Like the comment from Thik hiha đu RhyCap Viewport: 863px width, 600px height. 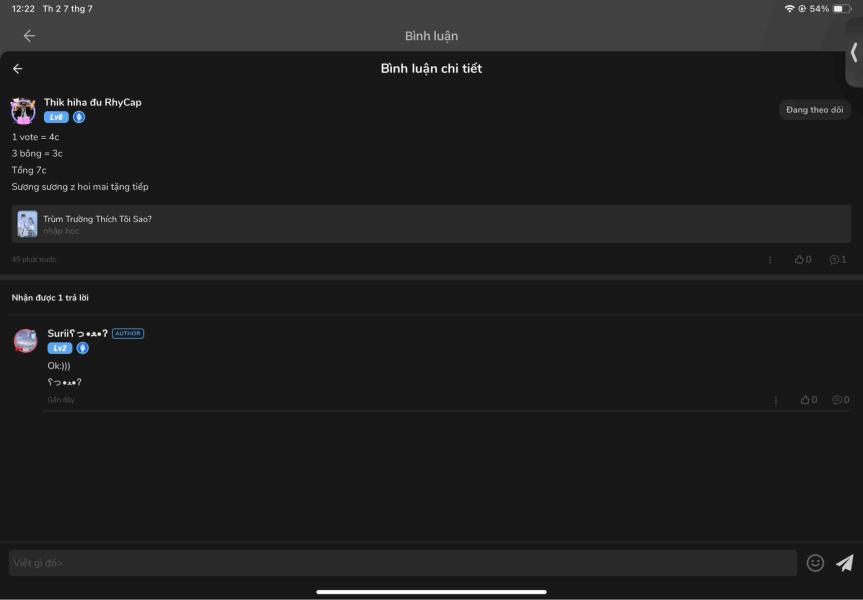pos(803,260)
